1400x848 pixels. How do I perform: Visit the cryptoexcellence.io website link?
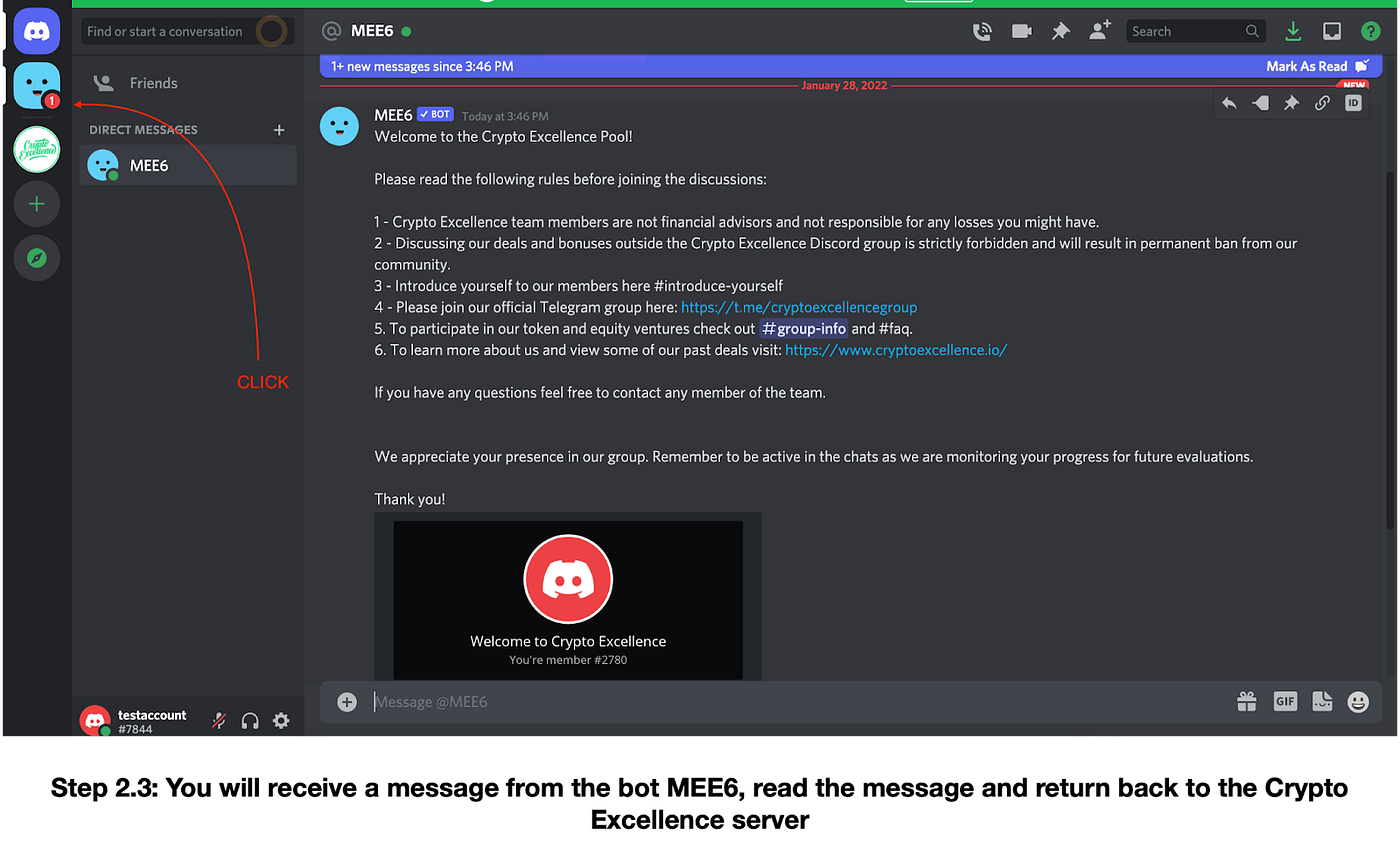[896, 350]
